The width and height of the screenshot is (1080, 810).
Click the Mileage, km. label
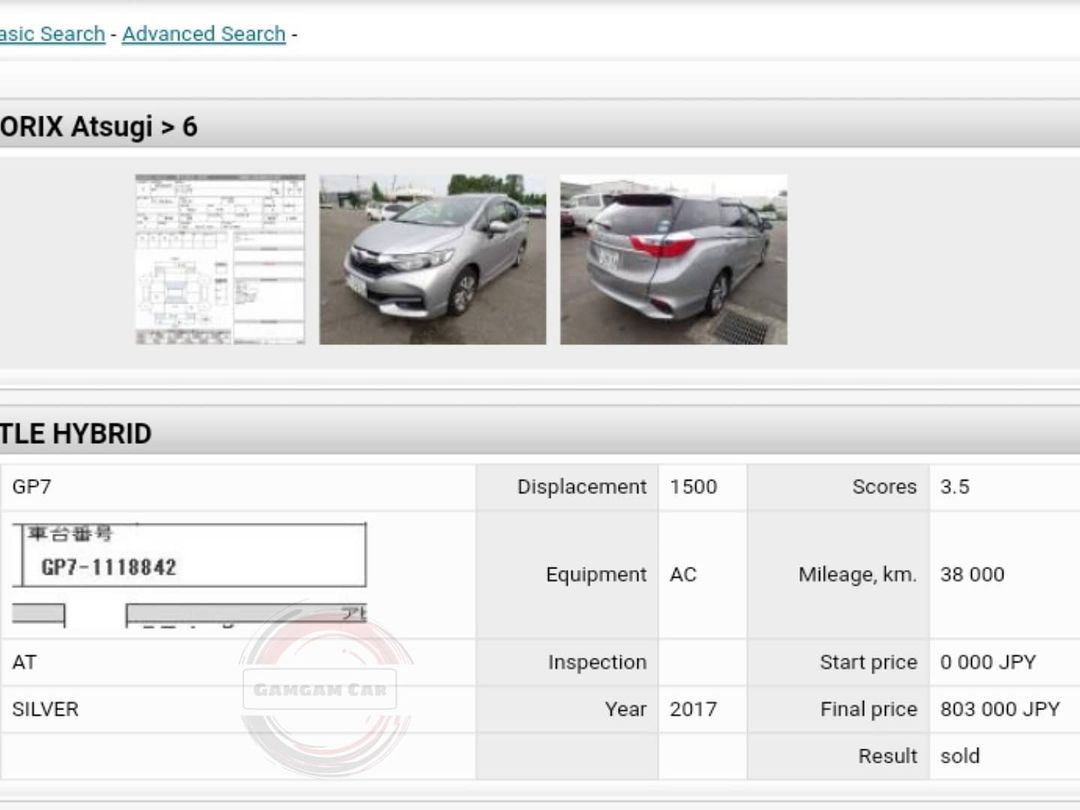(x=858, y=574)
